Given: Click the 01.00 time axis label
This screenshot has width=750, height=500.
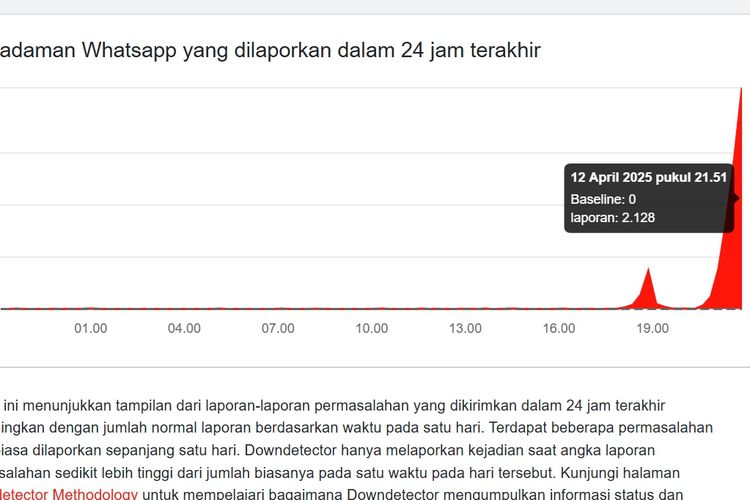Looking at the screenshot, I should [91, 328].
